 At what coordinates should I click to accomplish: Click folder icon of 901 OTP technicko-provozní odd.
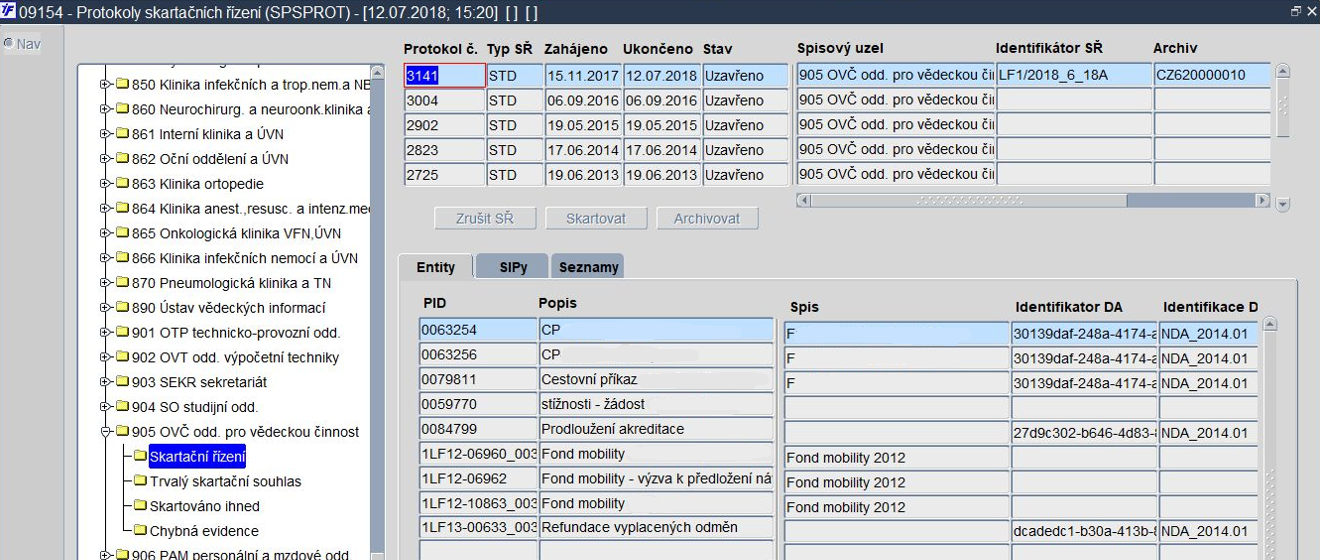coord(122,333)
